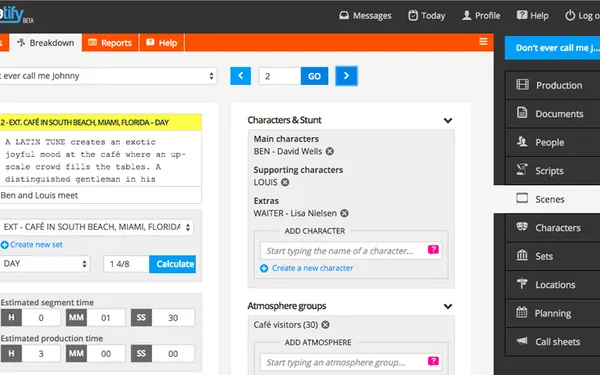The height and width of the screenshot is (375, 600).
Task: Click the Calculate button
Action: pos(173,264)
